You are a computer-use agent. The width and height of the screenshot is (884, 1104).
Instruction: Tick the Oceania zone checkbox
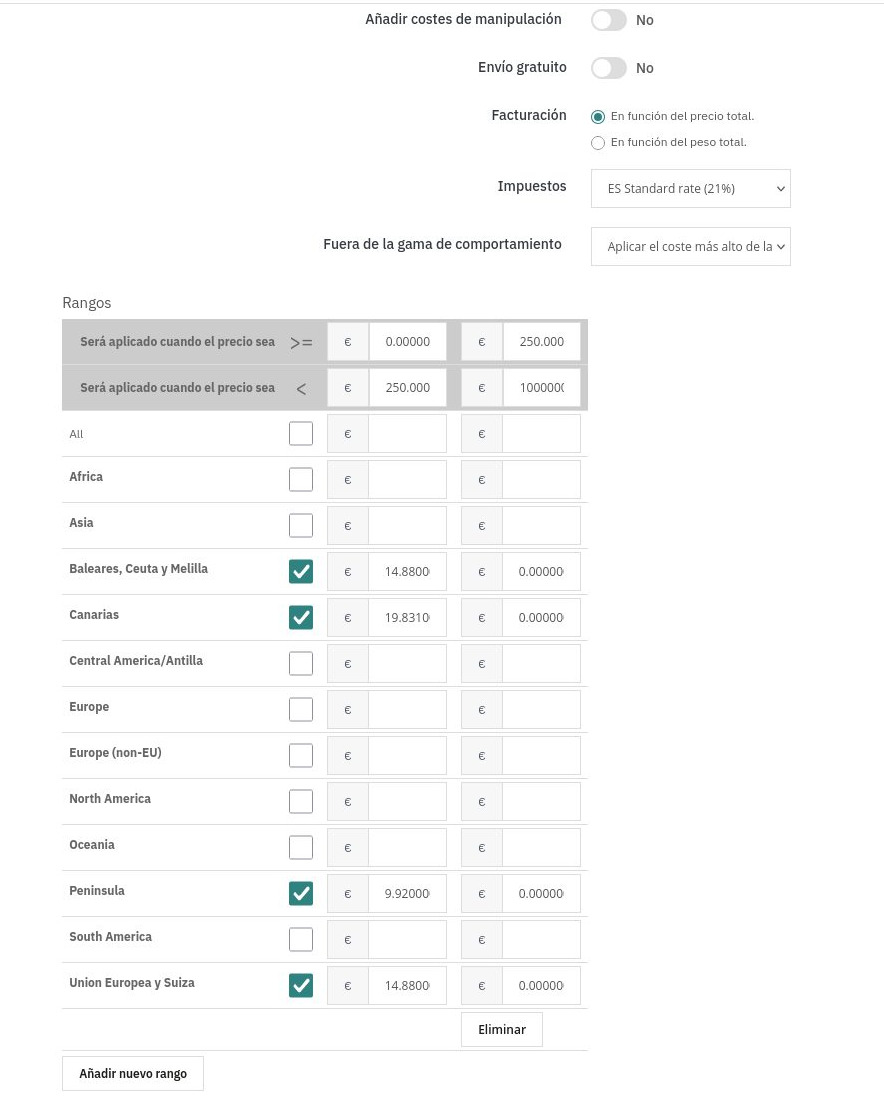click(301, 848)
